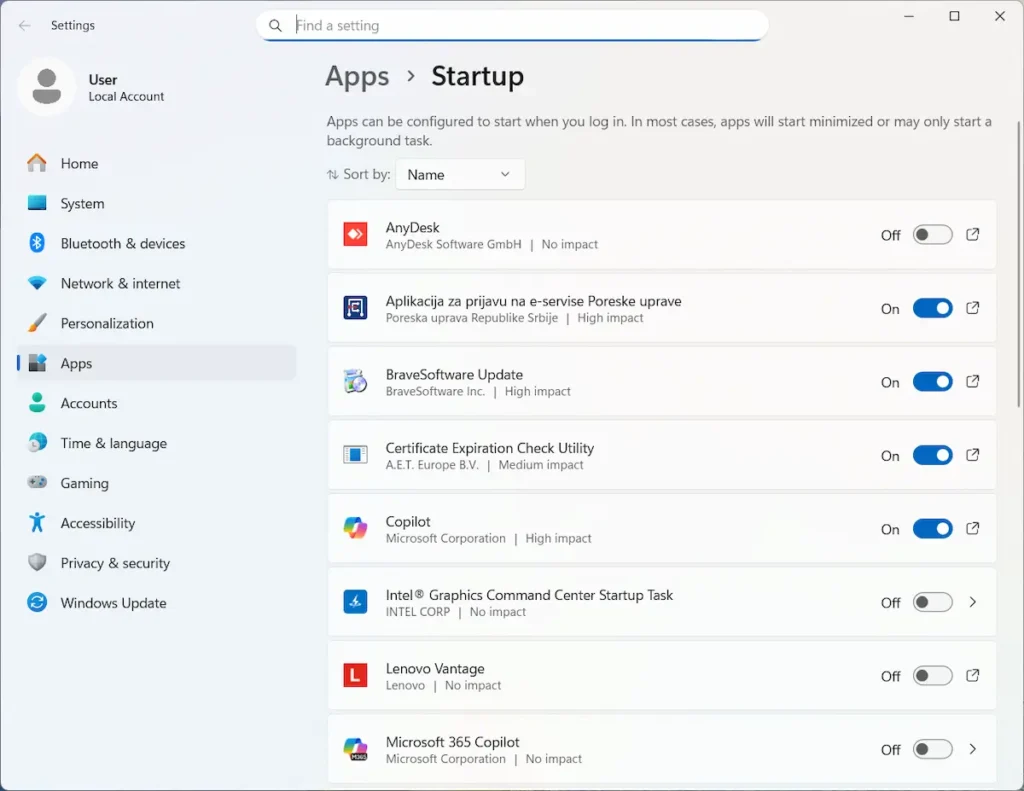Open external link for Copilot
1024x791 pixels.
[972, 528]
